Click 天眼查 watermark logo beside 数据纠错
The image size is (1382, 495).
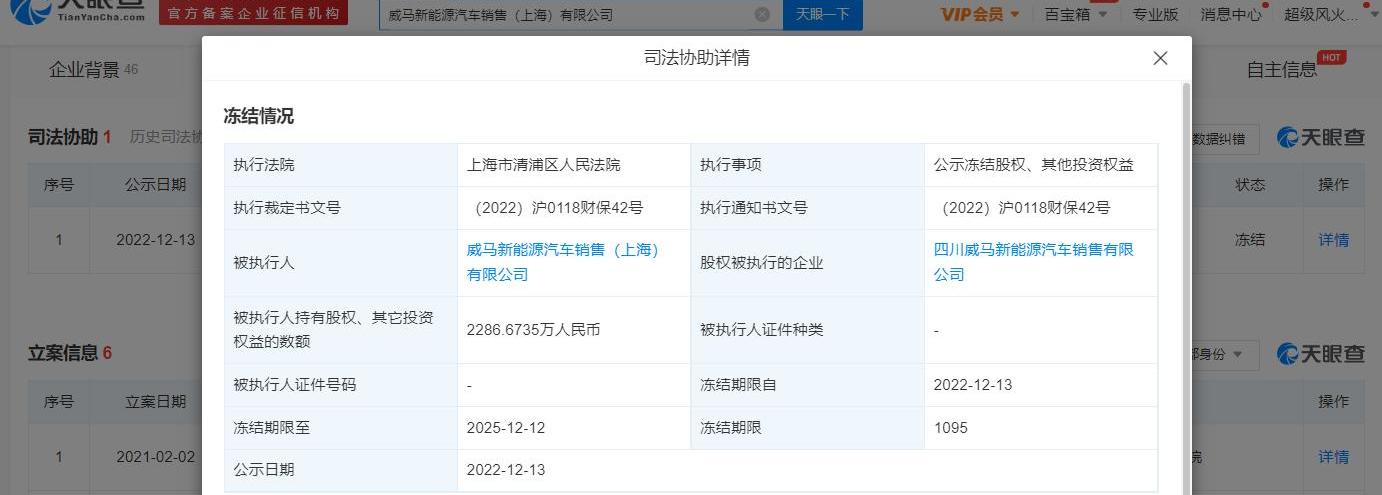click(x=1321, y=138)
